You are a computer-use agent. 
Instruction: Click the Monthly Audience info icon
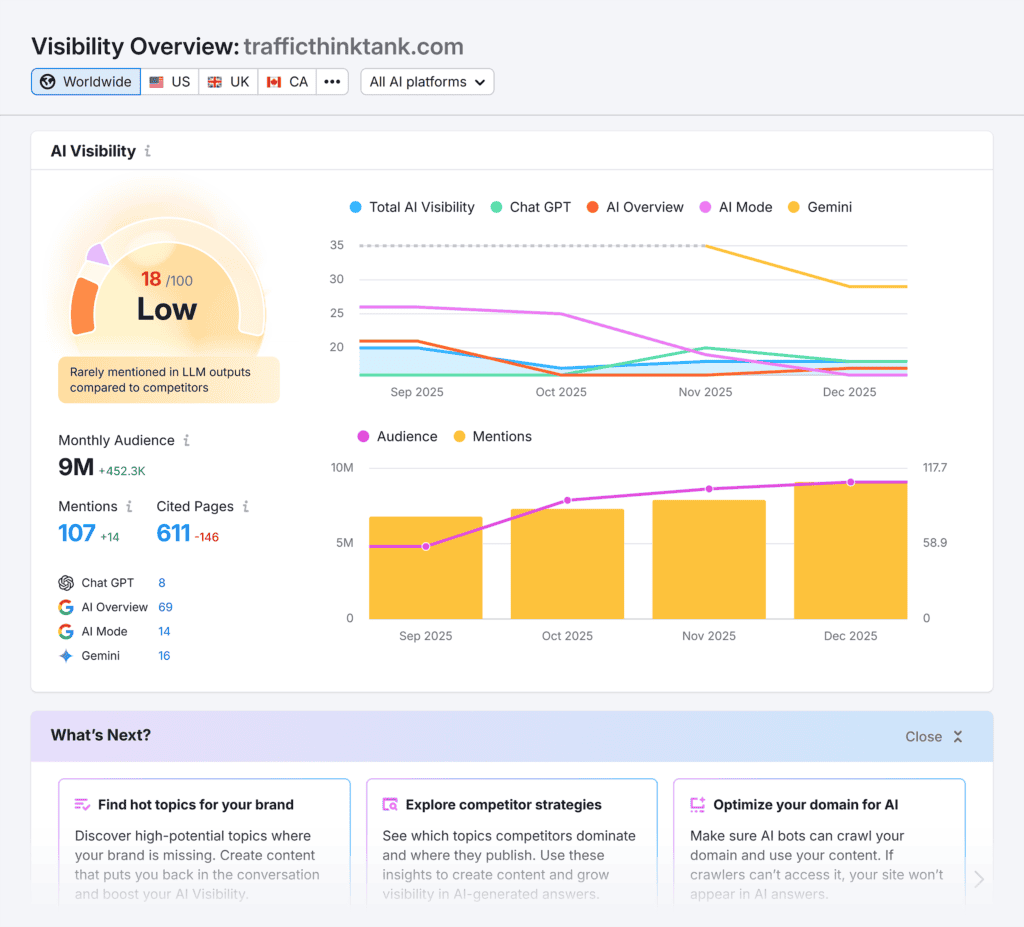186,440
